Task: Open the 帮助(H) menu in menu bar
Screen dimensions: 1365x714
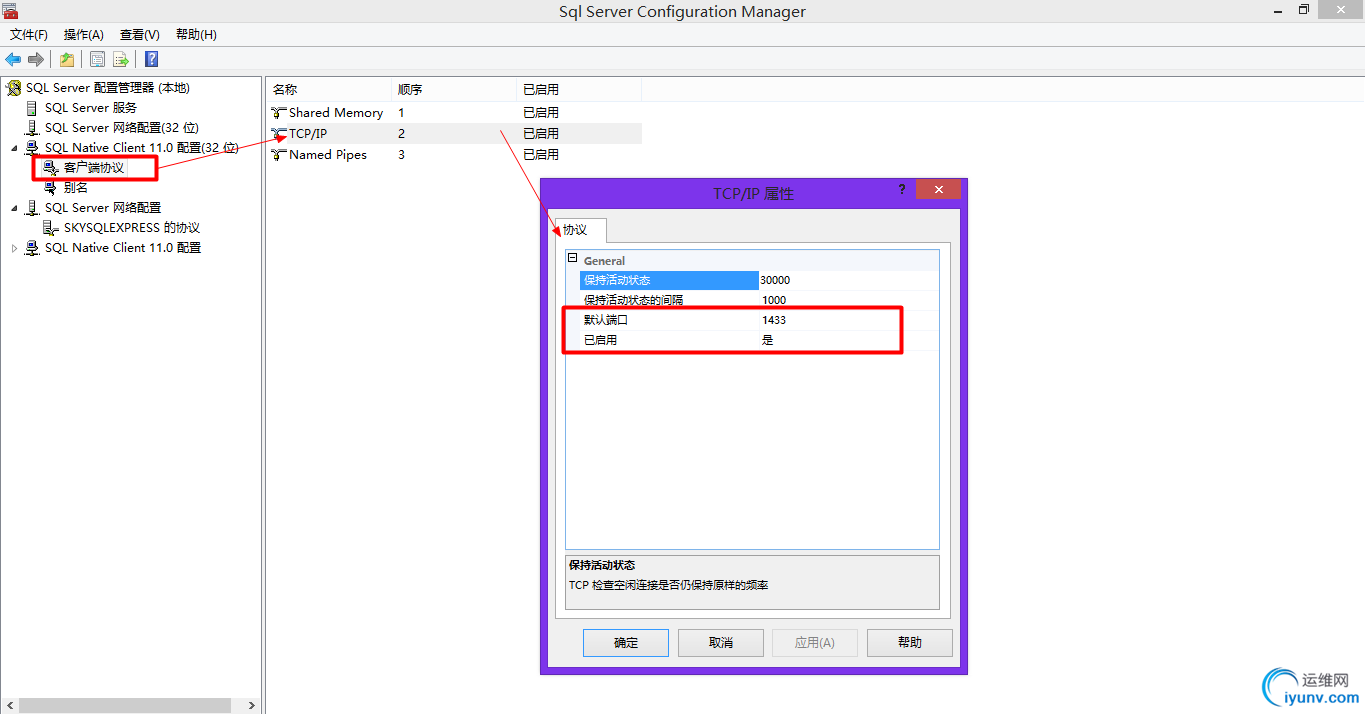Action: pos(196,35)
